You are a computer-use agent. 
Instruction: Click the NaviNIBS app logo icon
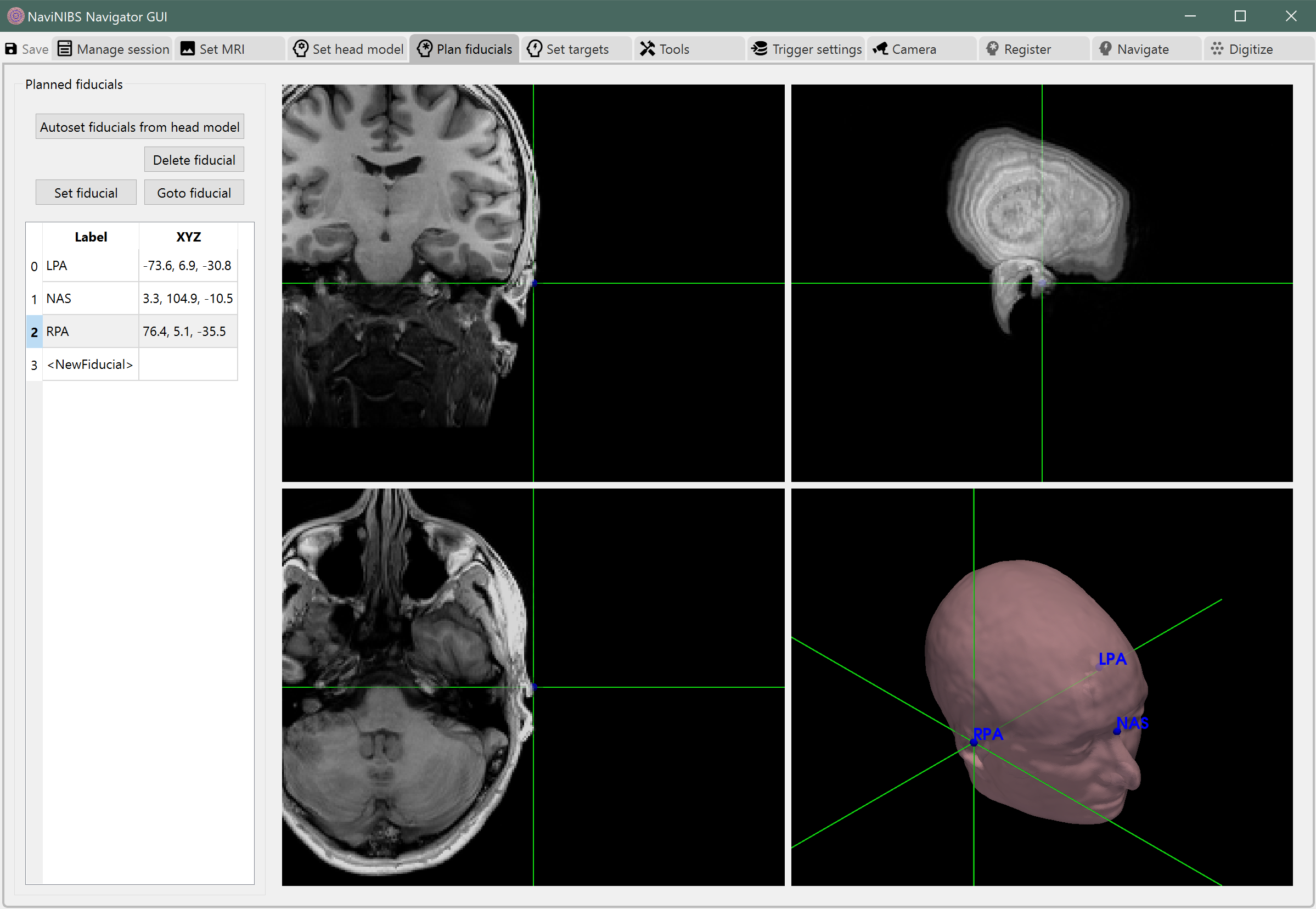coord(15,16)
